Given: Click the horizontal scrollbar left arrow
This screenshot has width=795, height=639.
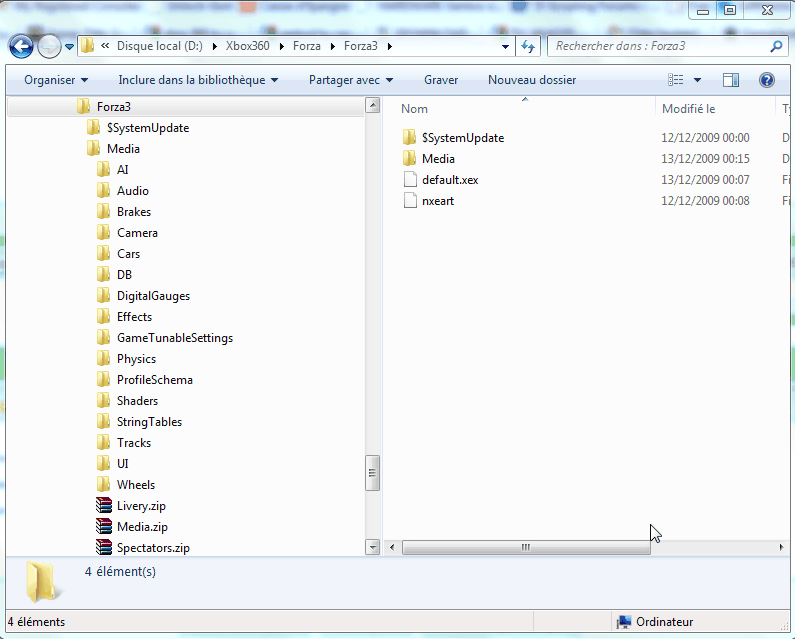Looking at the screenshot, I should (391, 547).
